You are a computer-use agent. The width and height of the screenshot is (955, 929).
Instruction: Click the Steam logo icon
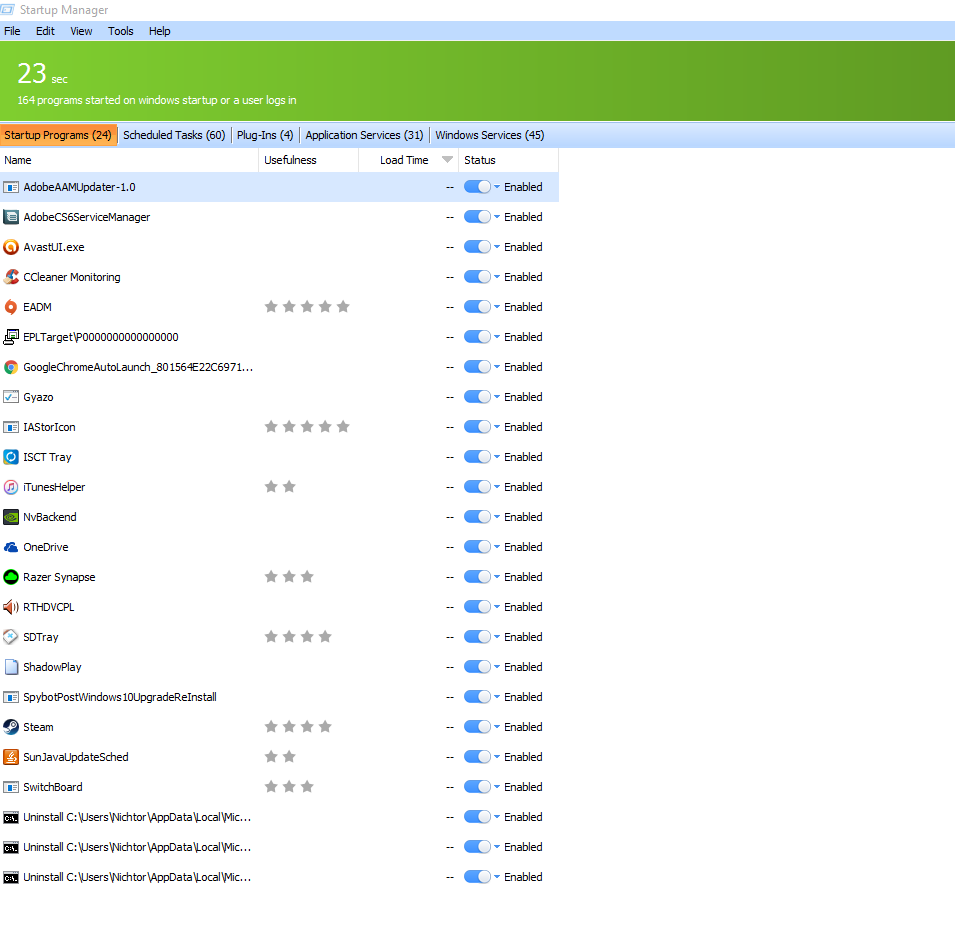pyautogui.click(x=11, y=727)
